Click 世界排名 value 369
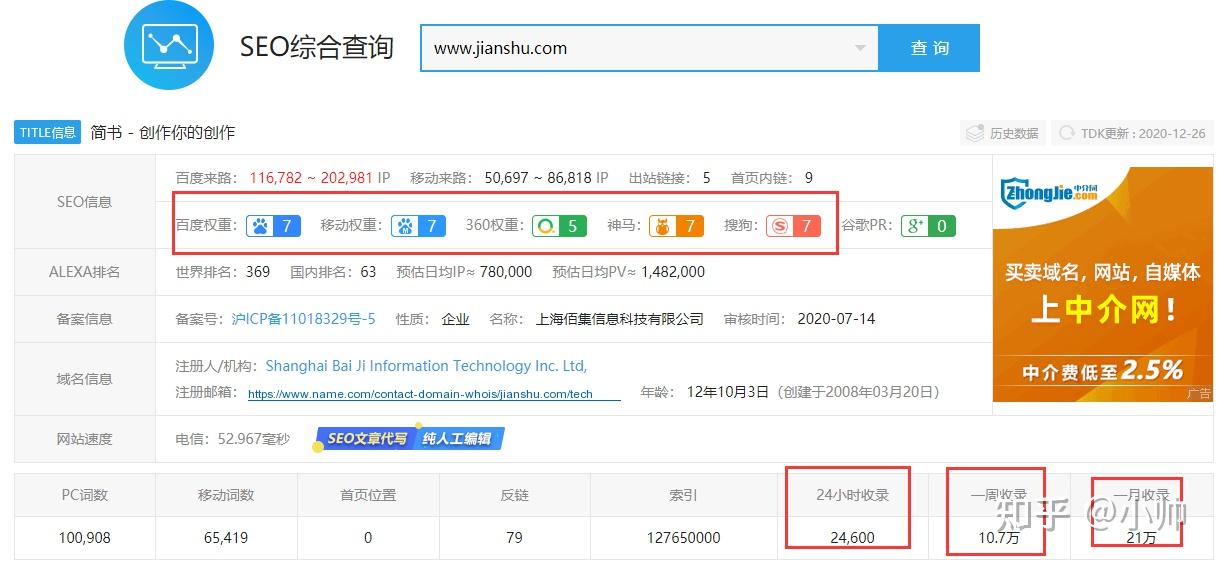1218x564 pixels. click(x=257, y=271)
